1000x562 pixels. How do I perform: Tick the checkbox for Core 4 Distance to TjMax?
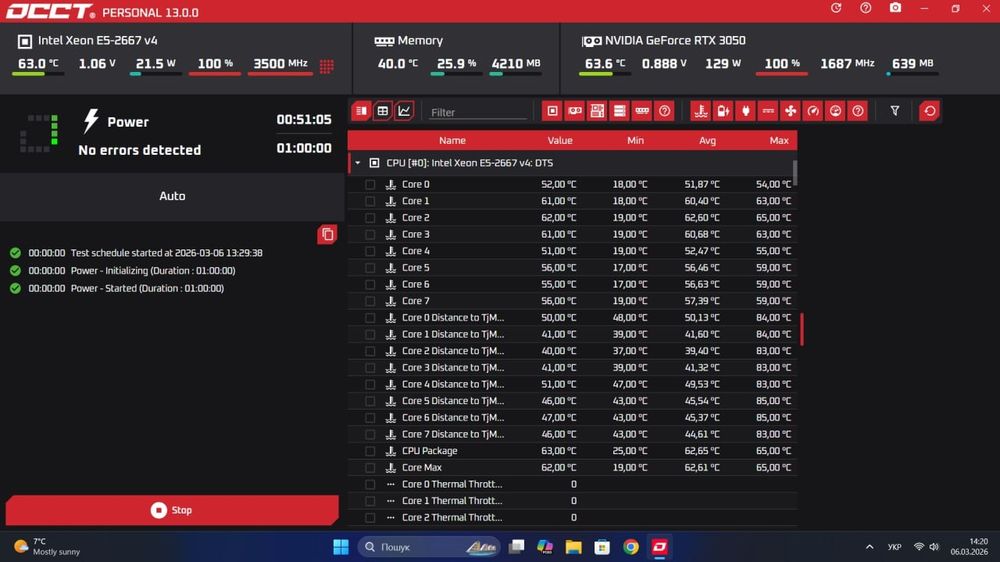coord(370,384)
